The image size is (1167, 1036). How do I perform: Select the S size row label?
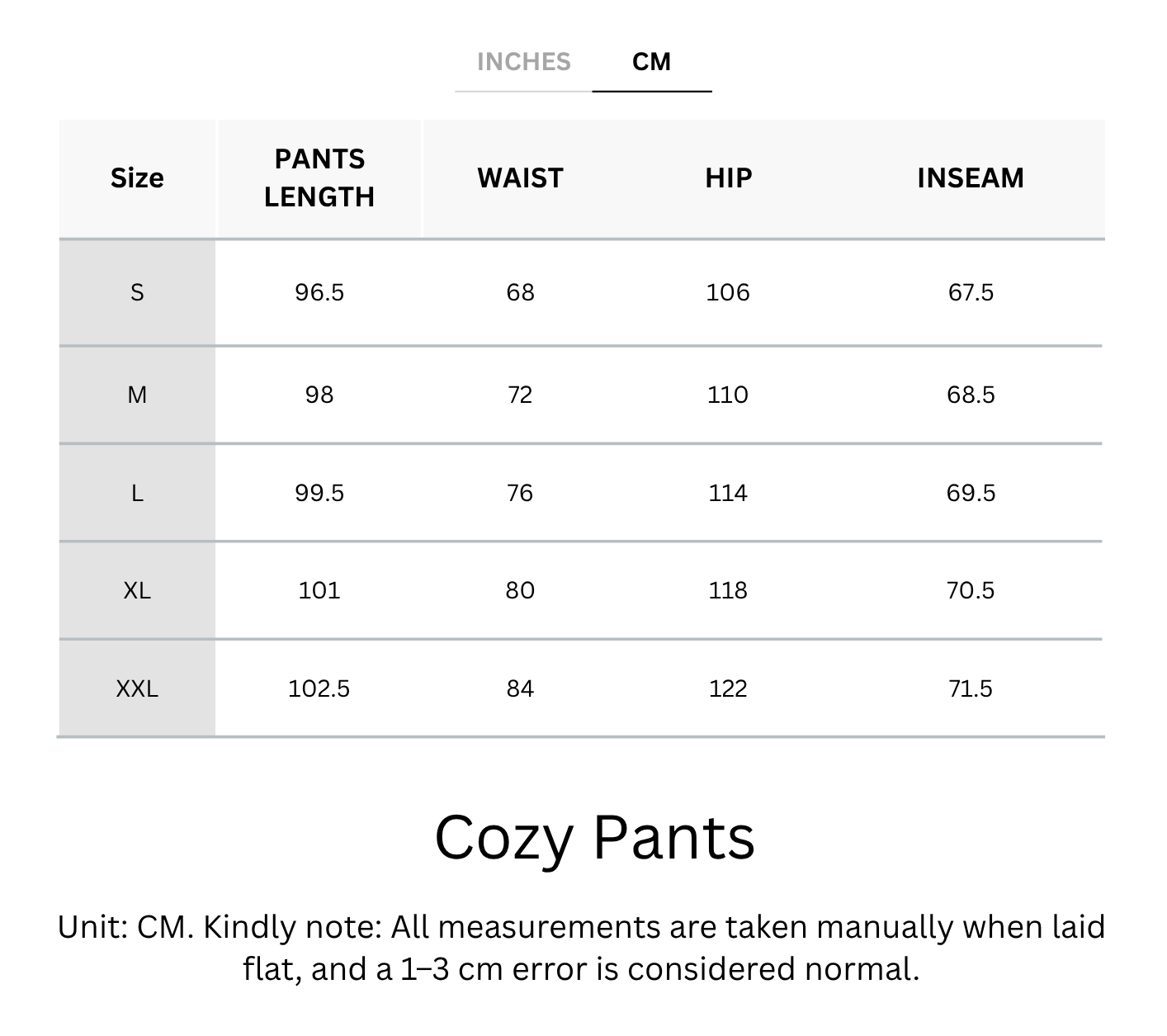point(137,292)
